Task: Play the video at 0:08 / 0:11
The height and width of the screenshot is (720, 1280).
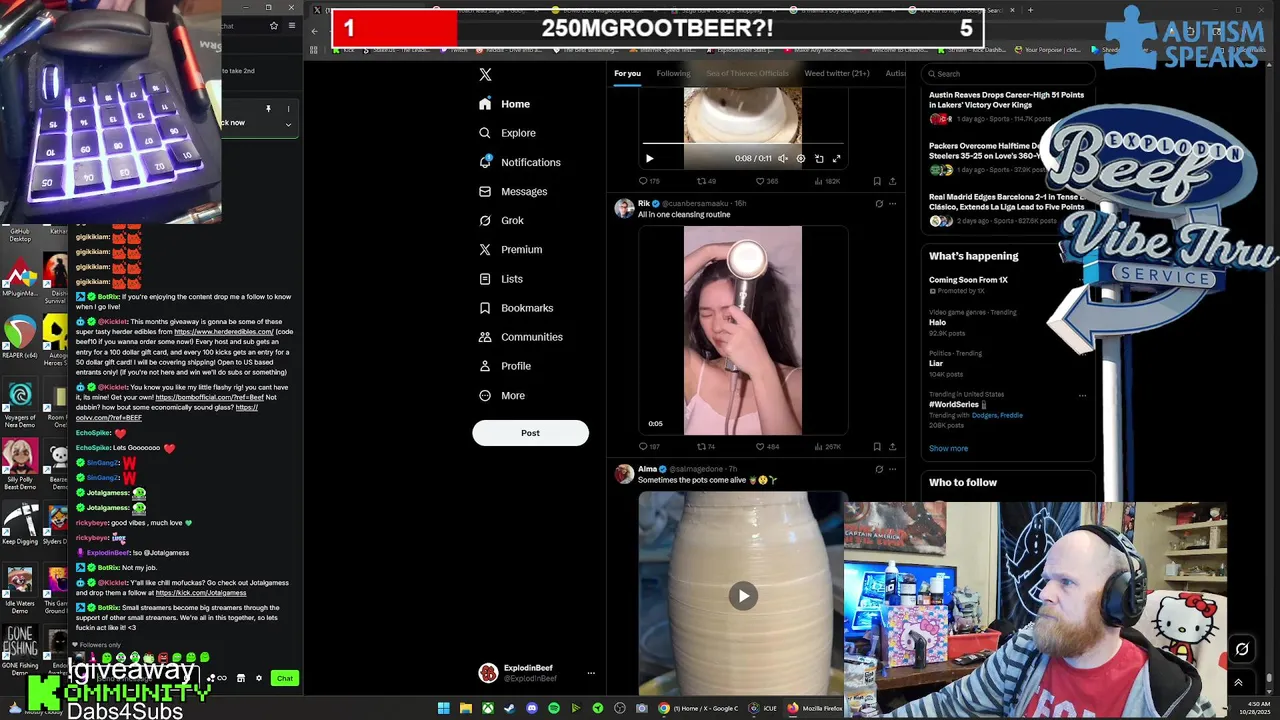Action: tap(649, 158)
